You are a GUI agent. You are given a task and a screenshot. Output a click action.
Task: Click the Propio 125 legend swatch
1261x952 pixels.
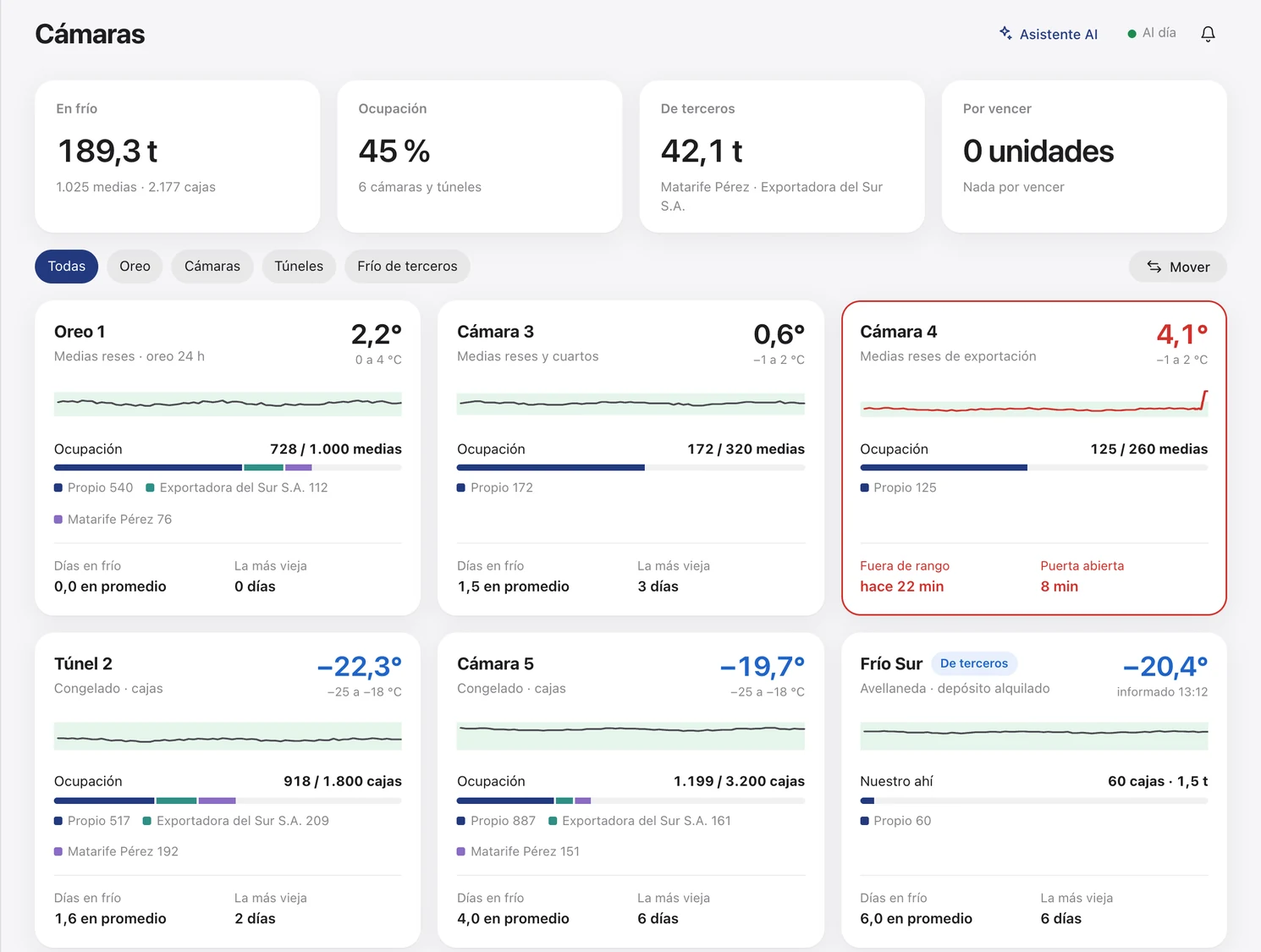[865, 487]
